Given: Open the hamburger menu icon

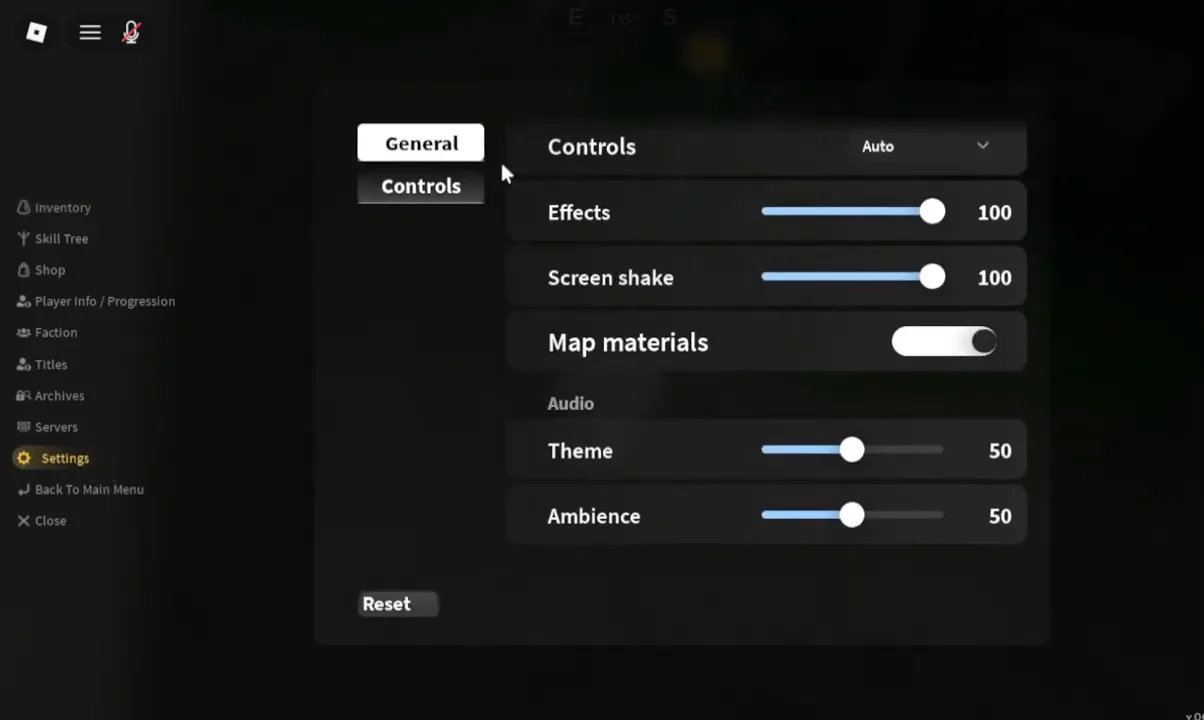Looking at the screenshot, I should click(90, 33).
